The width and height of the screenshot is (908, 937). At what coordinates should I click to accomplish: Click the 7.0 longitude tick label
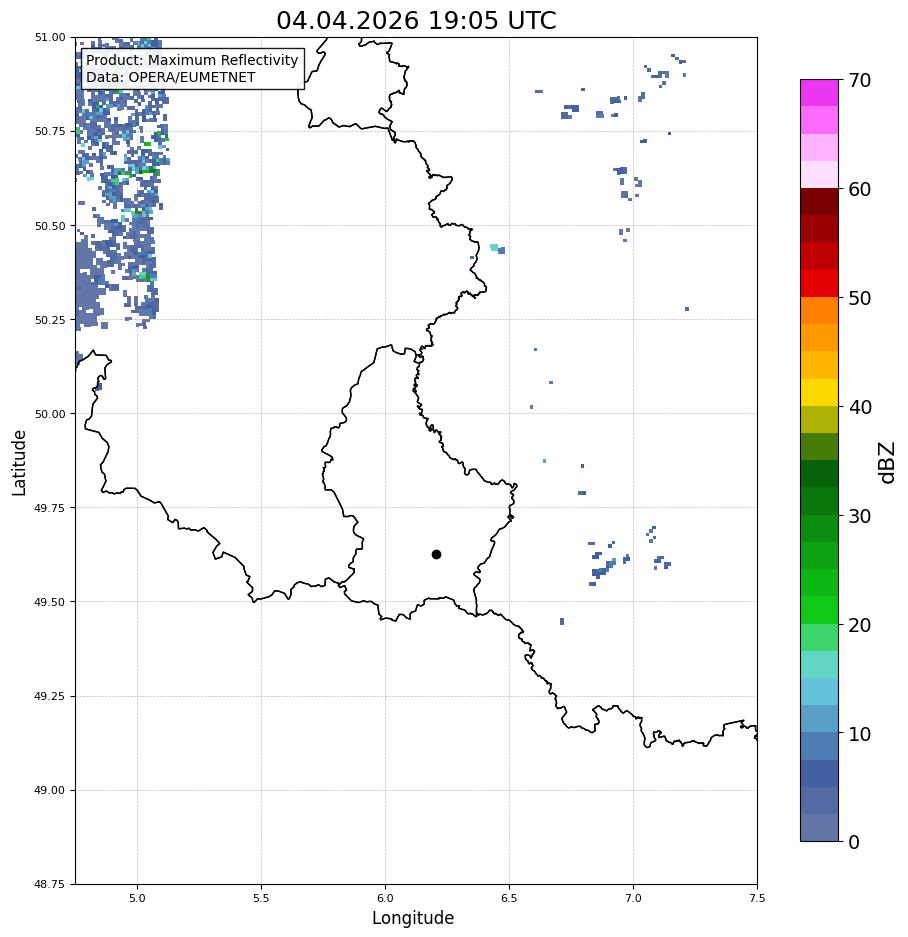coord(634,898)
